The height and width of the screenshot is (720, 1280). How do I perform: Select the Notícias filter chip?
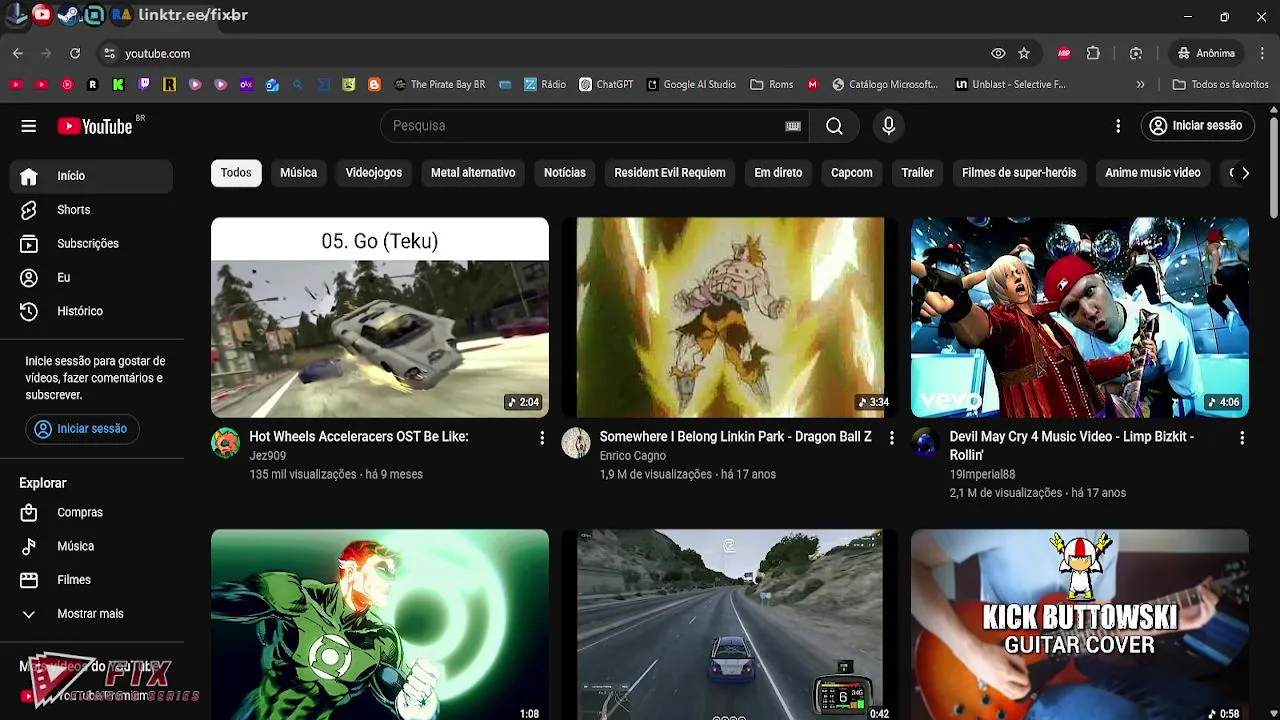pos(565,173)
